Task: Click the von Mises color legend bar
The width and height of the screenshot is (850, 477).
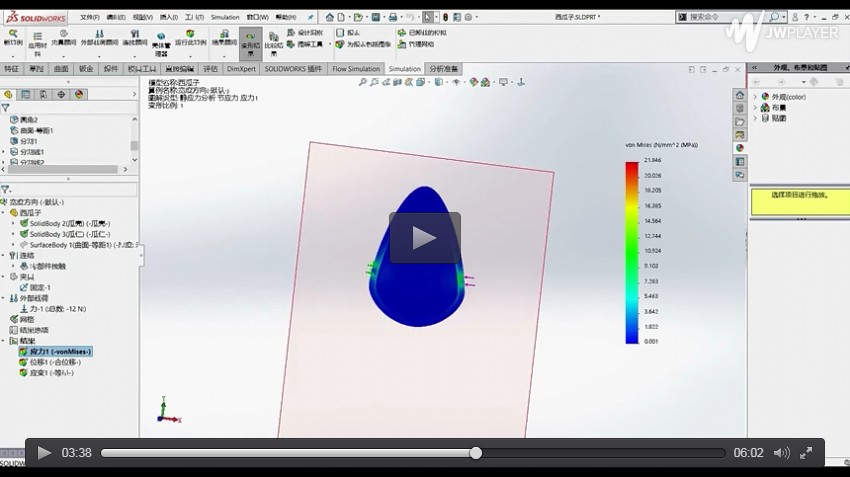Action: pos(632,252)
